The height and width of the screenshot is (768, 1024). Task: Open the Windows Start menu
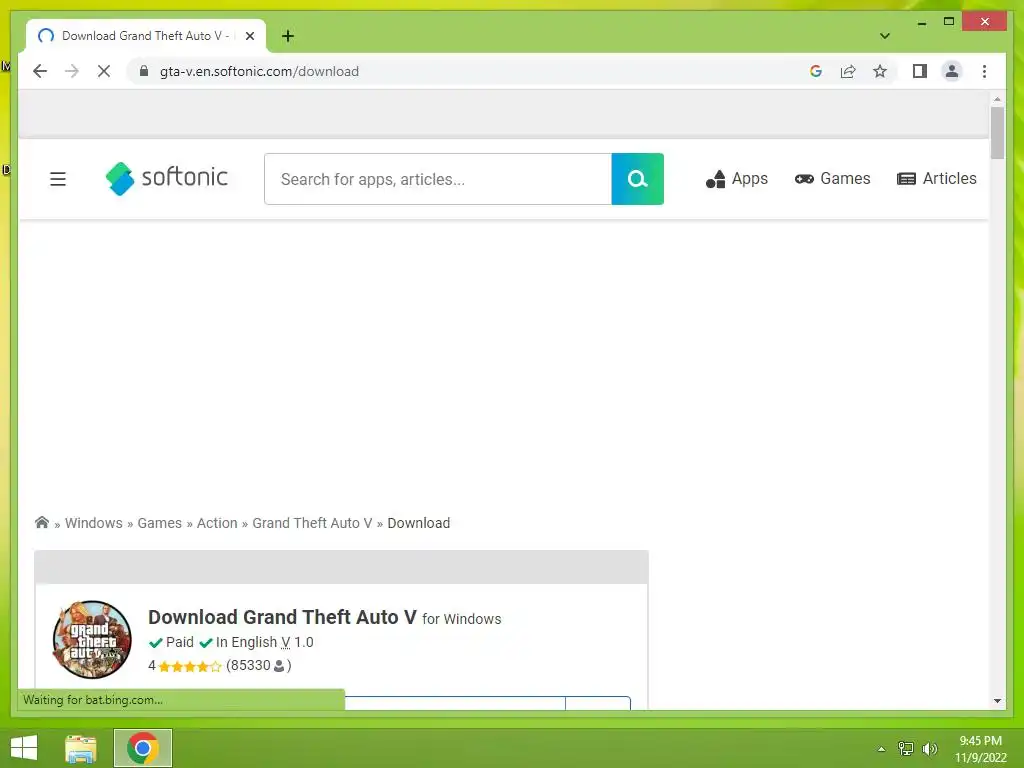24,748
